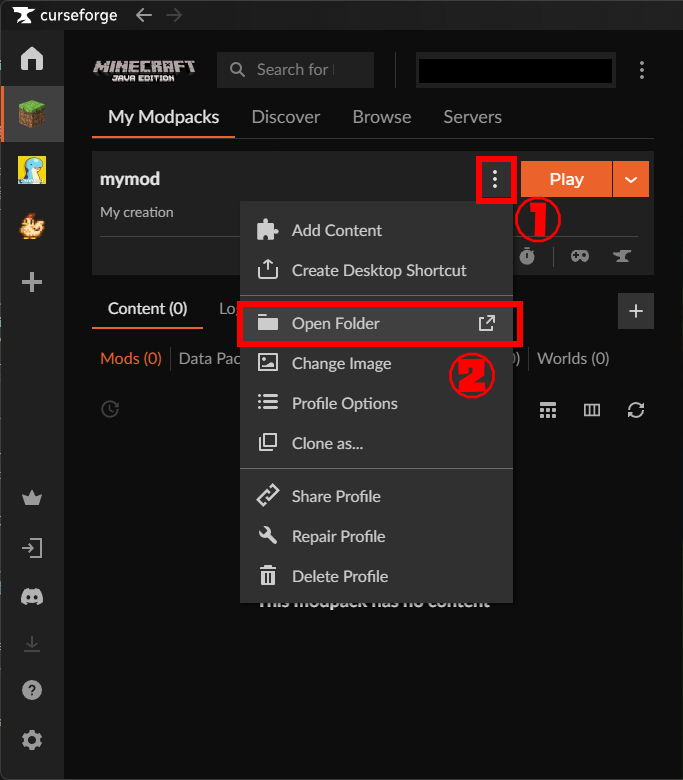Click the plus icon to add a game
The height and width of the screenshot is (780, 683).
pyautogui.click(x=32, y=282)
